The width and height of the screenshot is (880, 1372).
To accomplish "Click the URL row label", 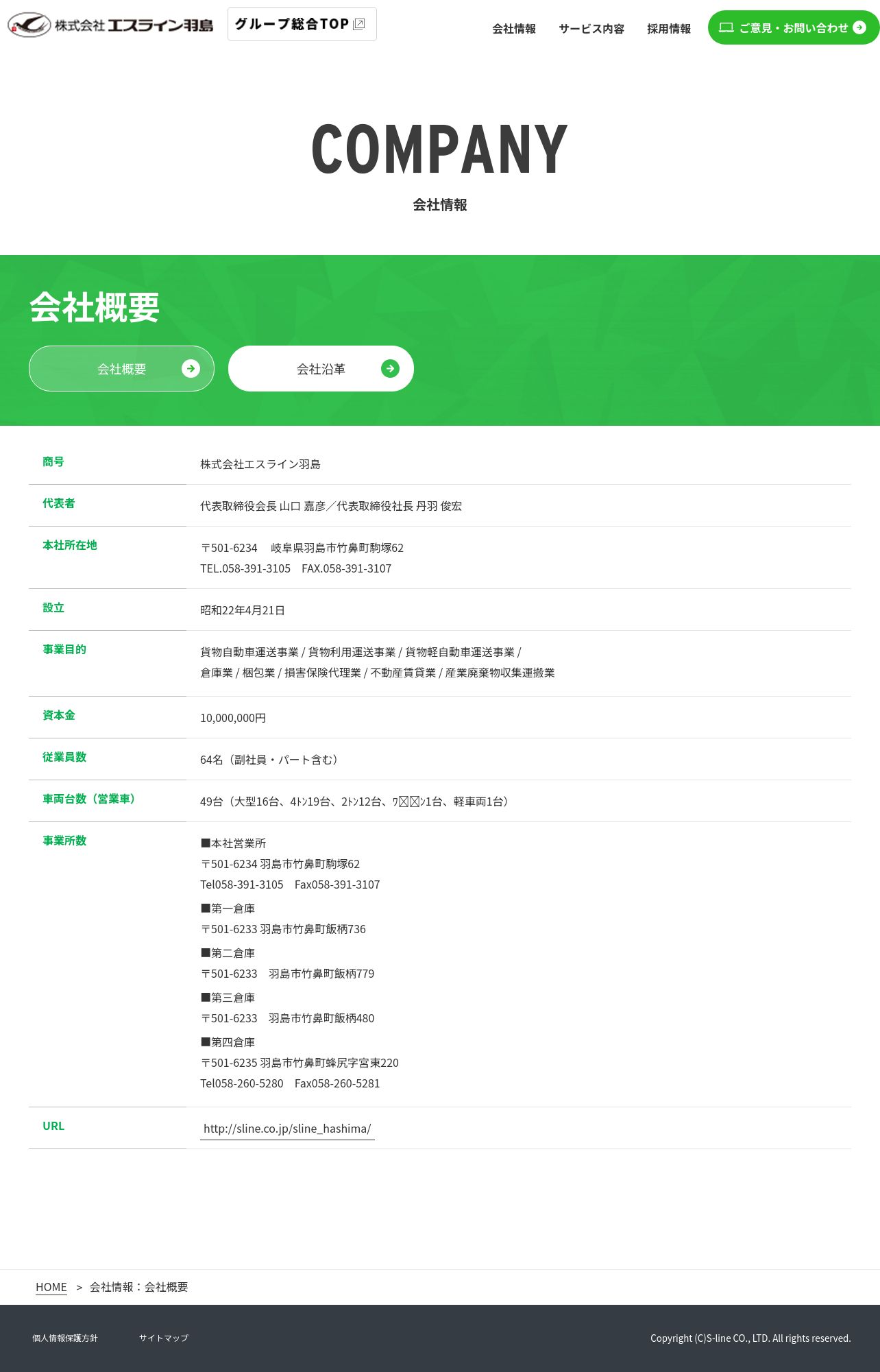I will [53, 1126].
